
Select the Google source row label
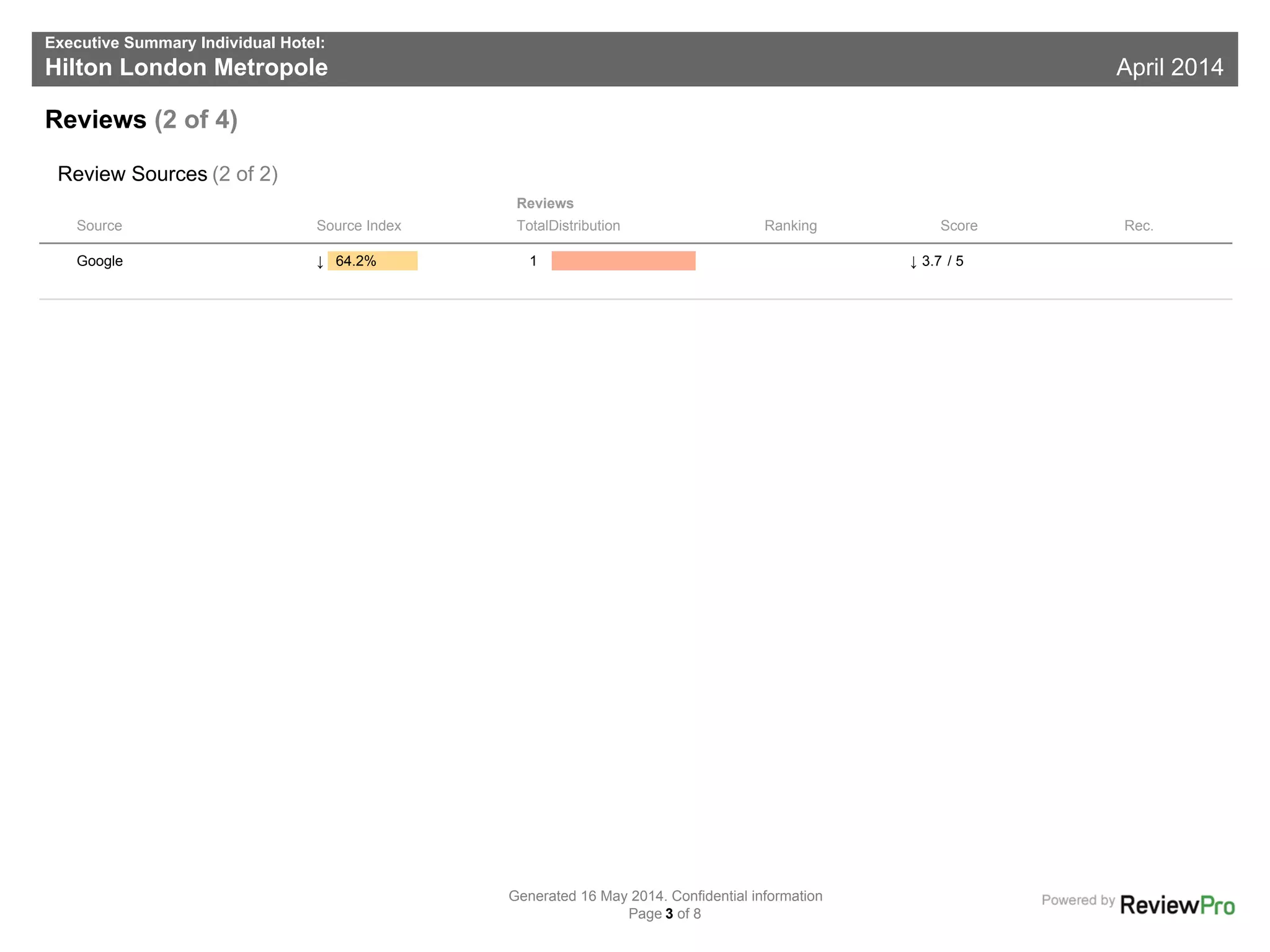(x=100, y=261)
